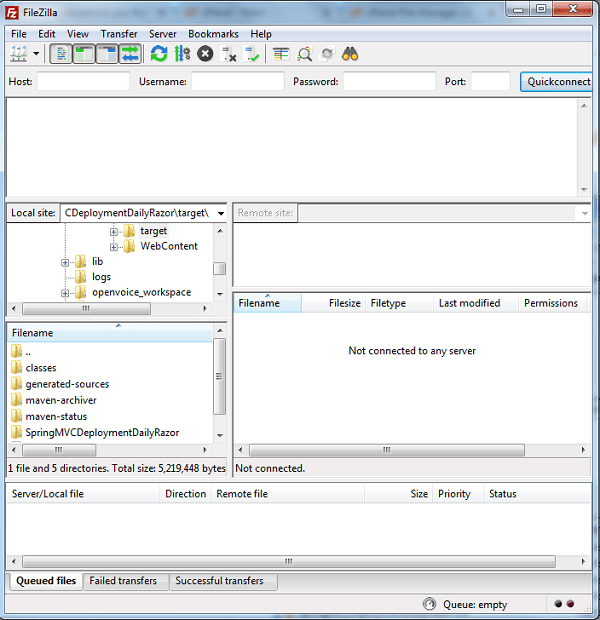The image size is (600, 620).
Task: Click the Server/Local file column header
Action: point(83,494)
